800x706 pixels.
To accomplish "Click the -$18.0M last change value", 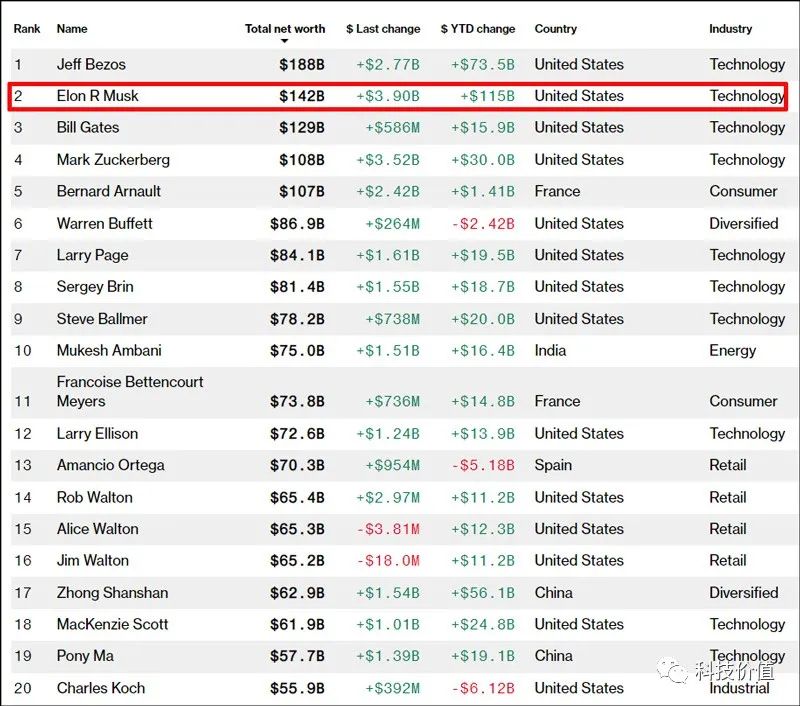I will coord(388,561).
